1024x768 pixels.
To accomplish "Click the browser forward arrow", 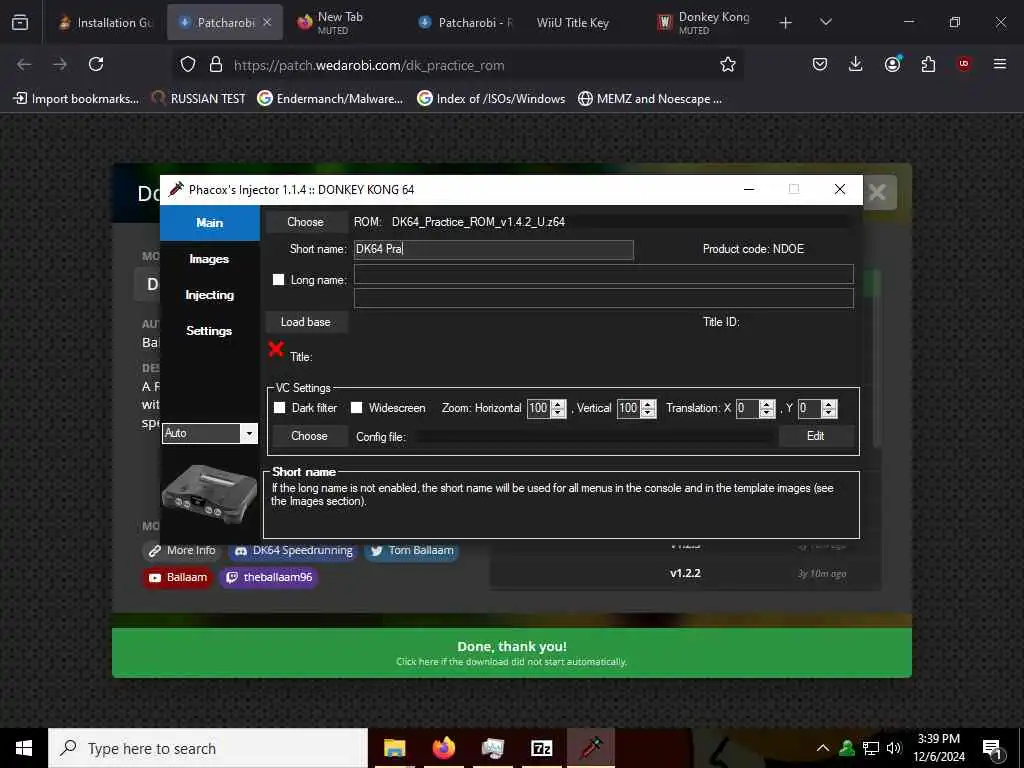I will point(60,64).
